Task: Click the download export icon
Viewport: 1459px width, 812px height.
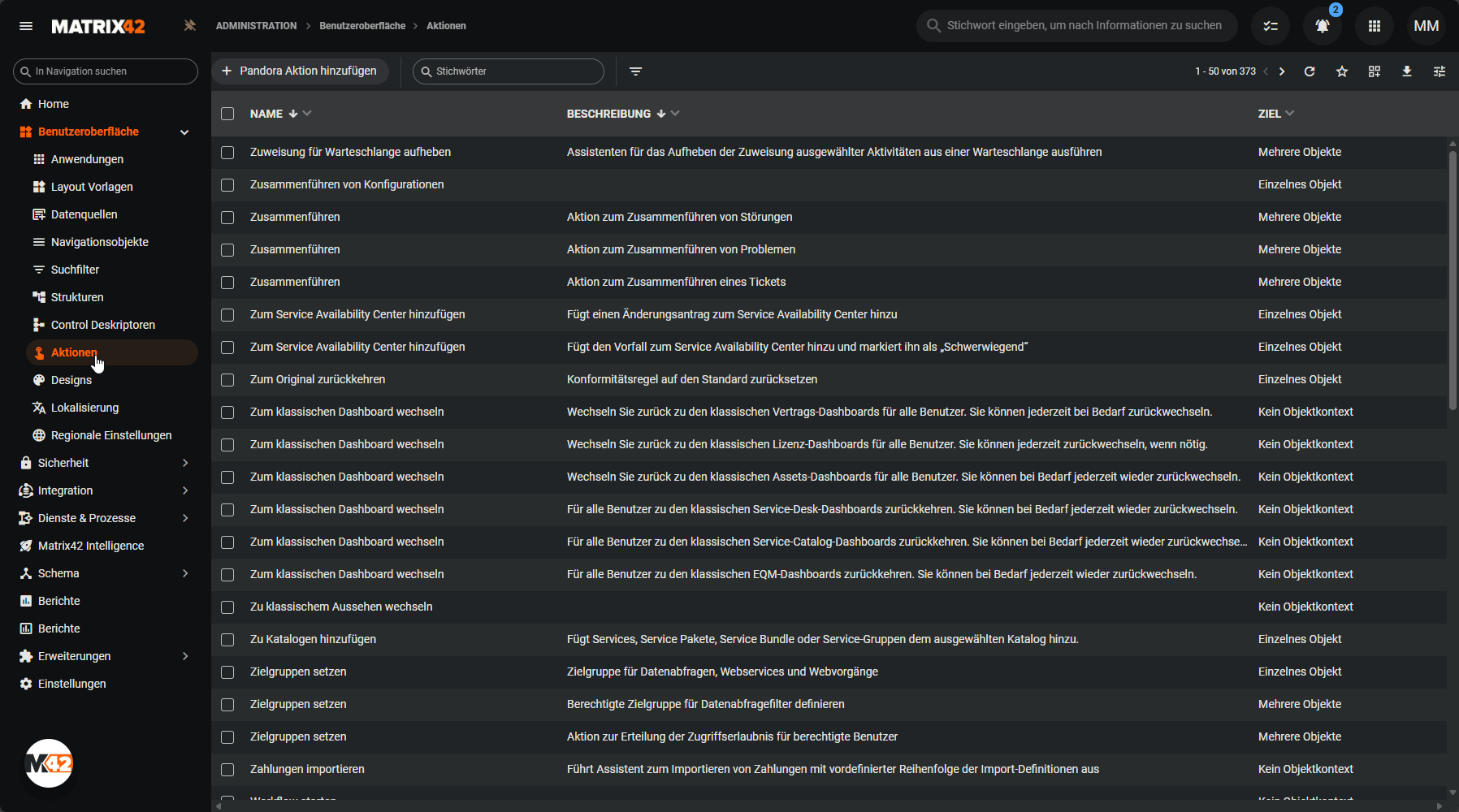Action: [x=1407, y=71]
